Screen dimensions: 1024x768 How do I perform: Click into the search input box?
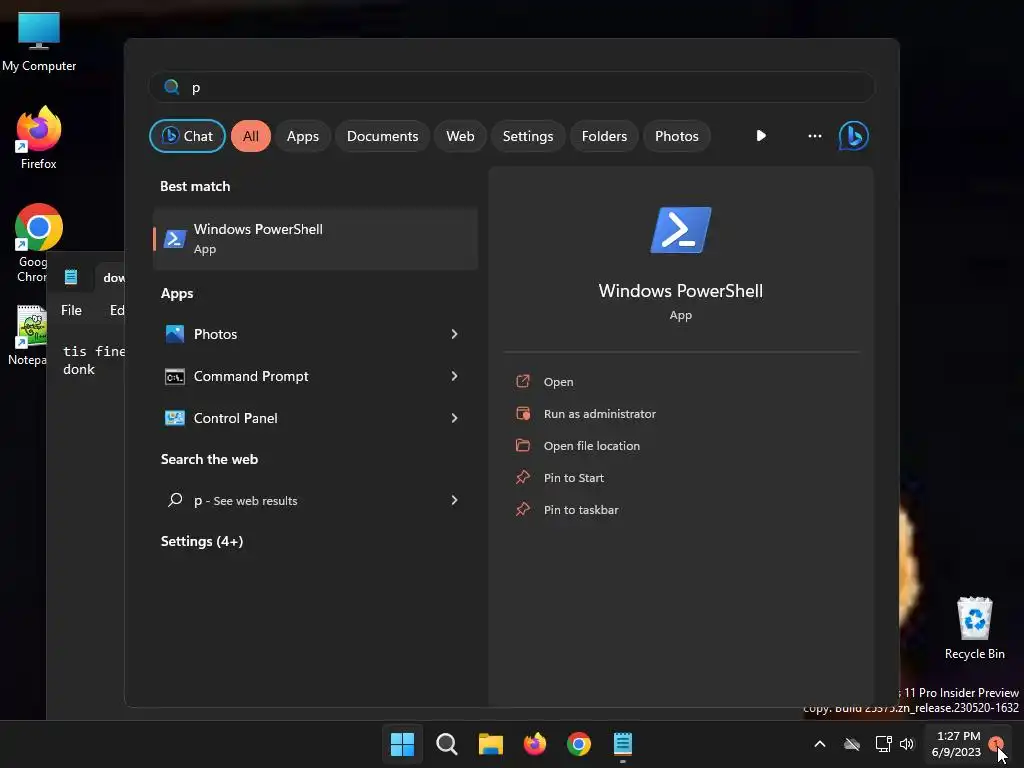512,87
